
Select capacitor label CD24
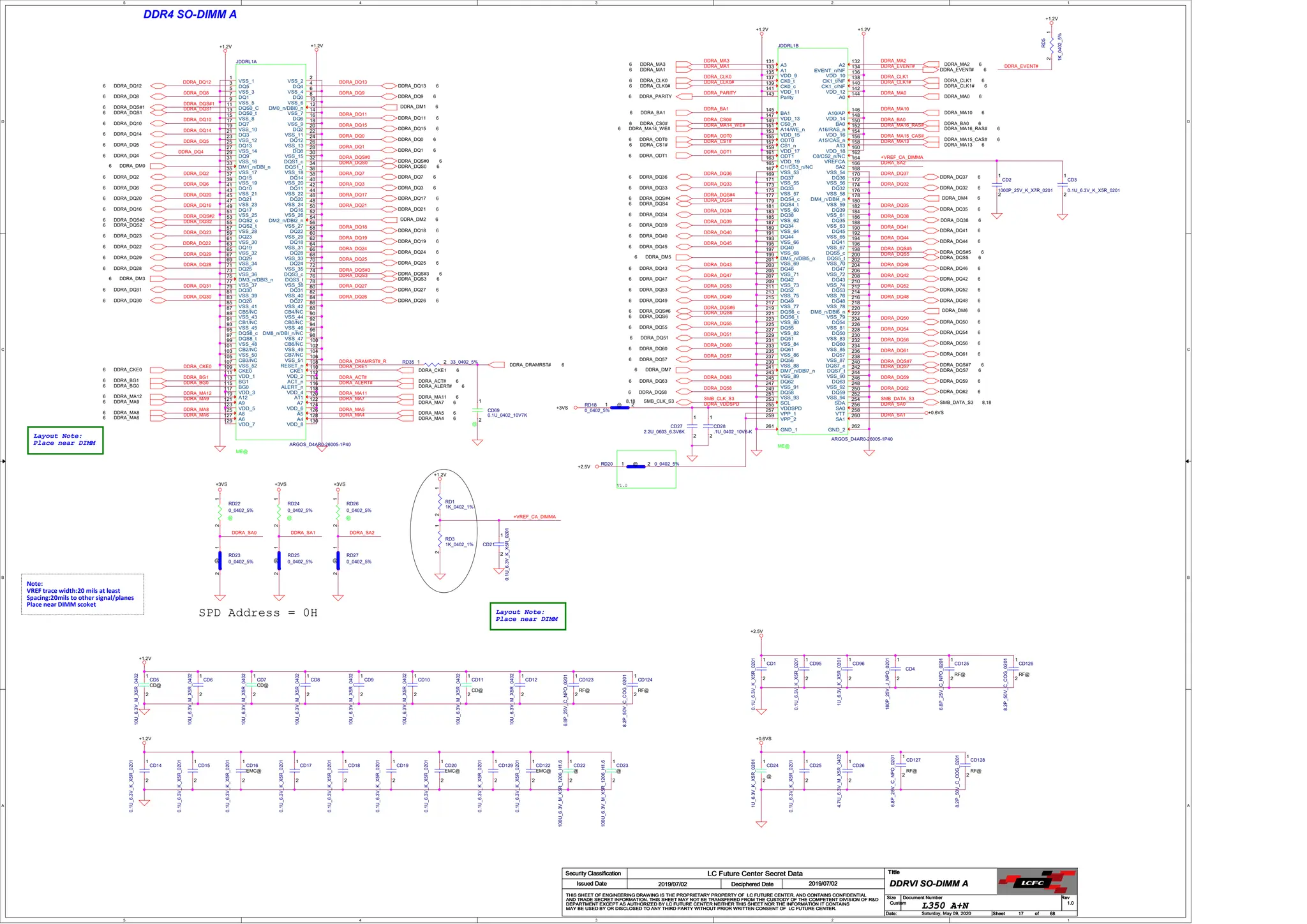pos(772,765)
